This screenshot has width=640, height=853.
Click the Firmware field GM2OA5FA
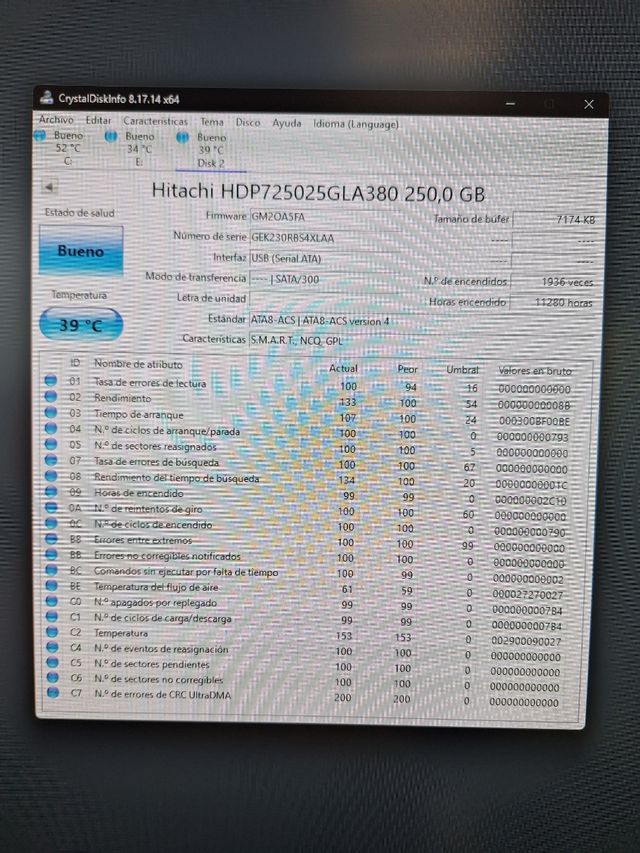coord(325,217)
